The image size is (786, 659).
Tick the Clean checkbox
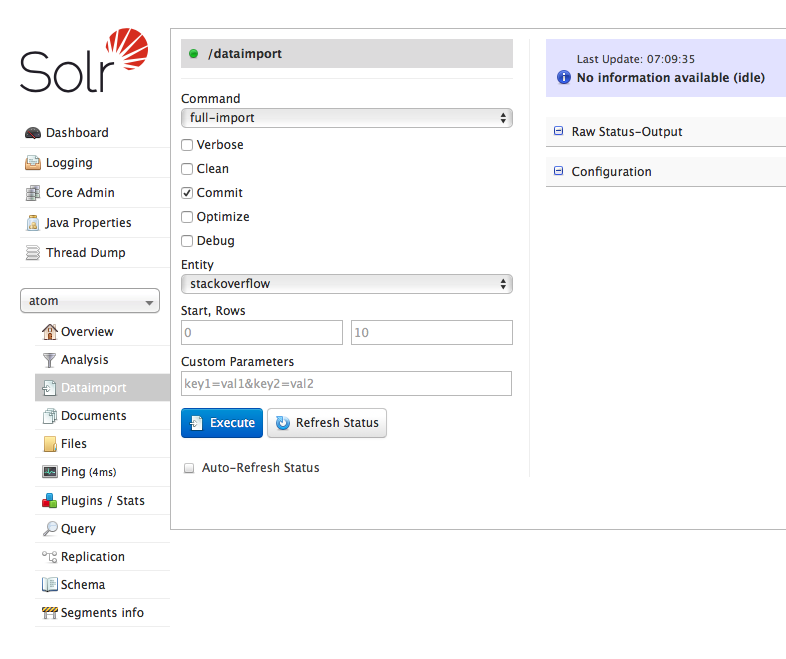(187, 169)
